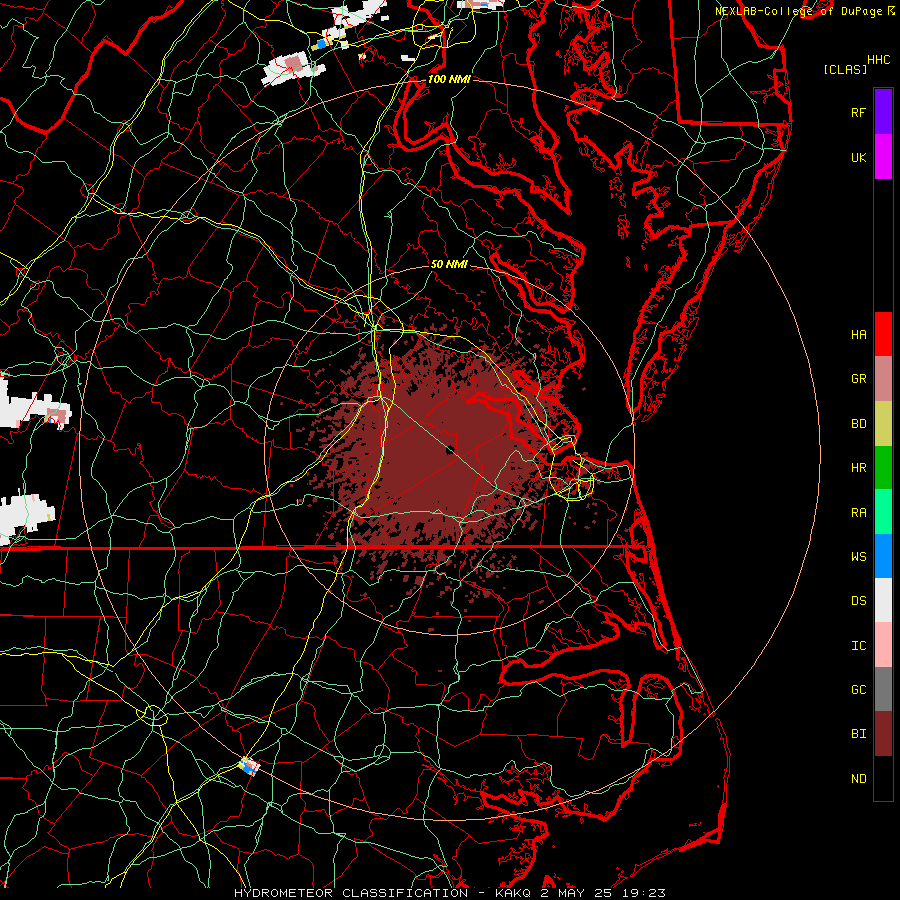
Task: Click the 2 MAY 25 date stamp
Action: (576, 893)
